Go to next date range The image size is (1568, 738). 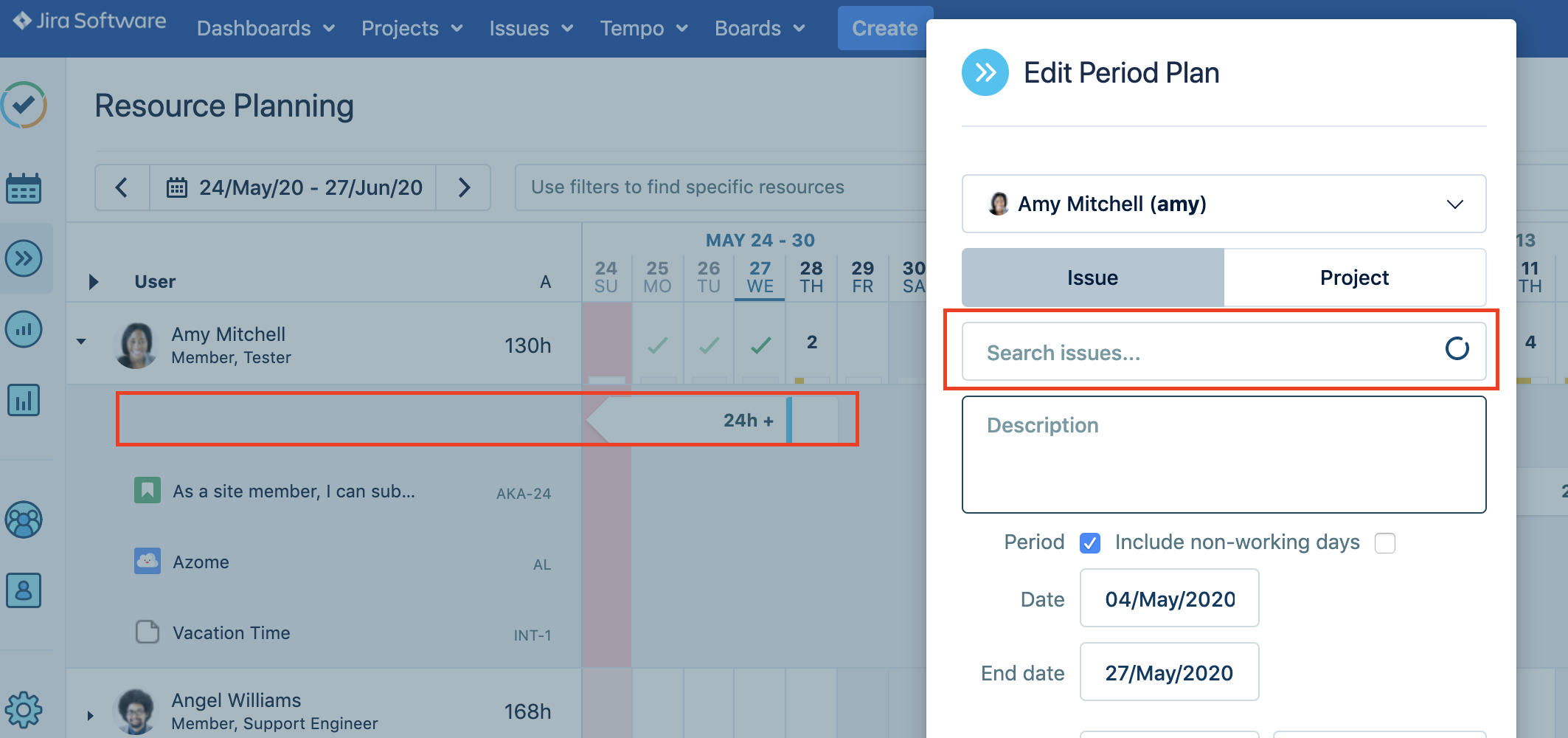[464, 187]
